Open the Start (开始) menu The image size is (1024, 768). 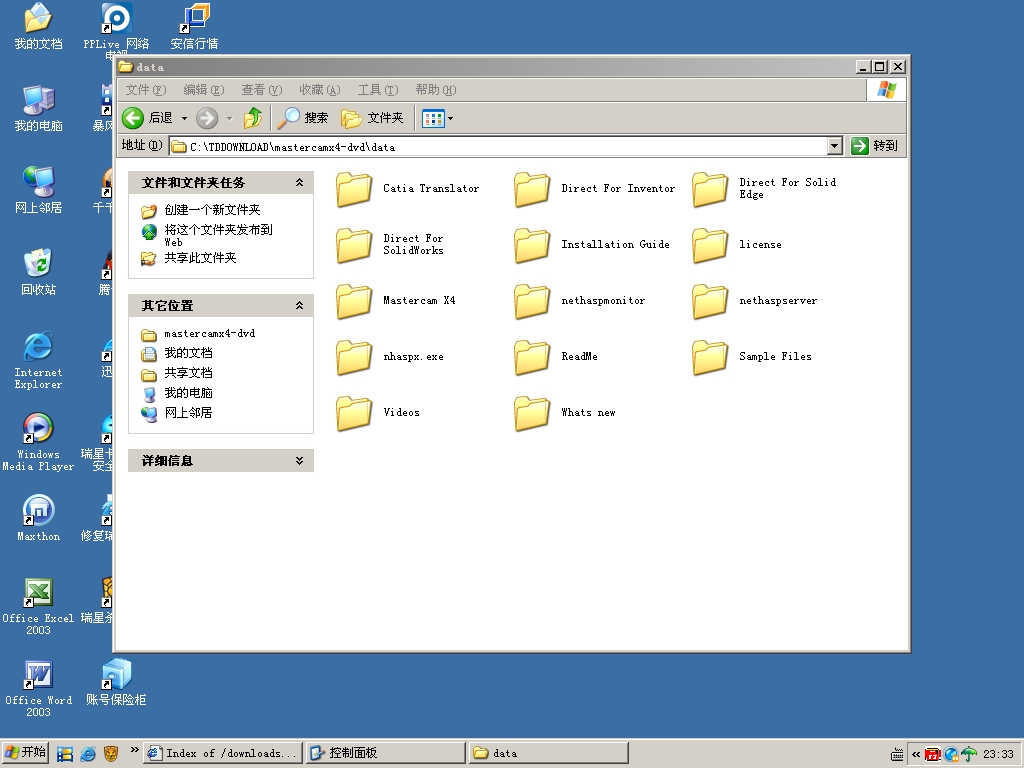(x=25, y=752)
